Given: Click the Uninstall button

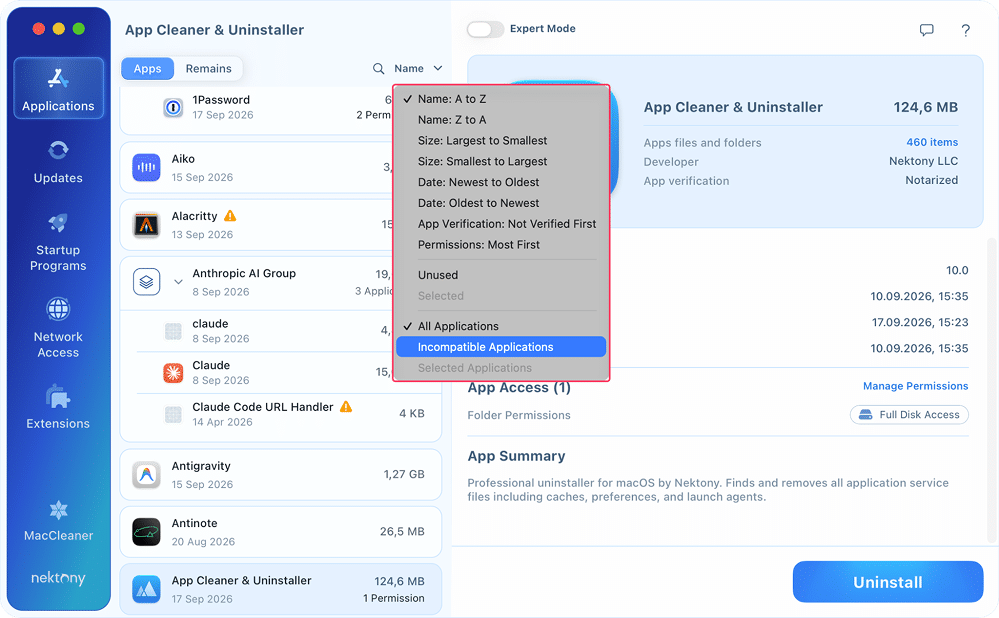Looking at the screenshot, I should pyautogui.click(x=888, y=582).
